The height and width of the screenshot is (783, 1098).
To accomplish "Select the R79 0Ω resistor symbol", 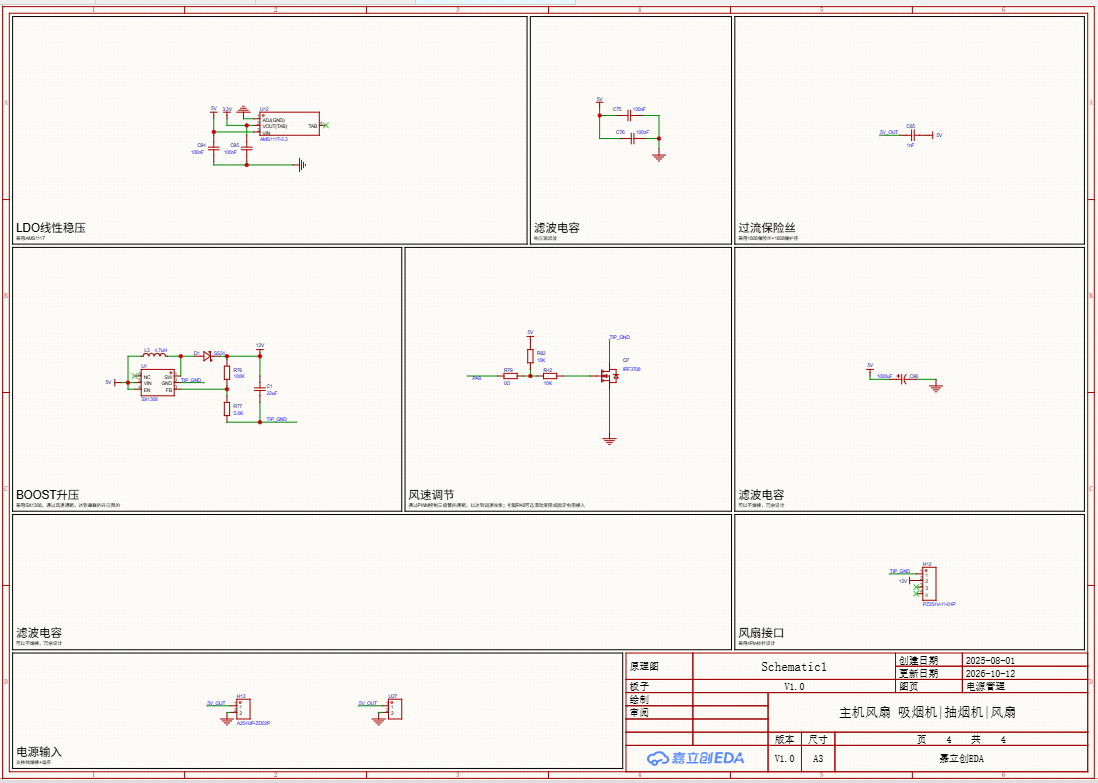I will coord(510,376).
